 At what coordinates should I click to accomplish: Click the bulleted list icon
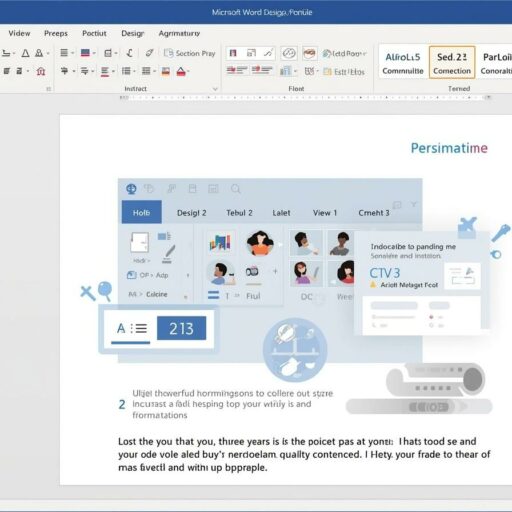(126, 71)
